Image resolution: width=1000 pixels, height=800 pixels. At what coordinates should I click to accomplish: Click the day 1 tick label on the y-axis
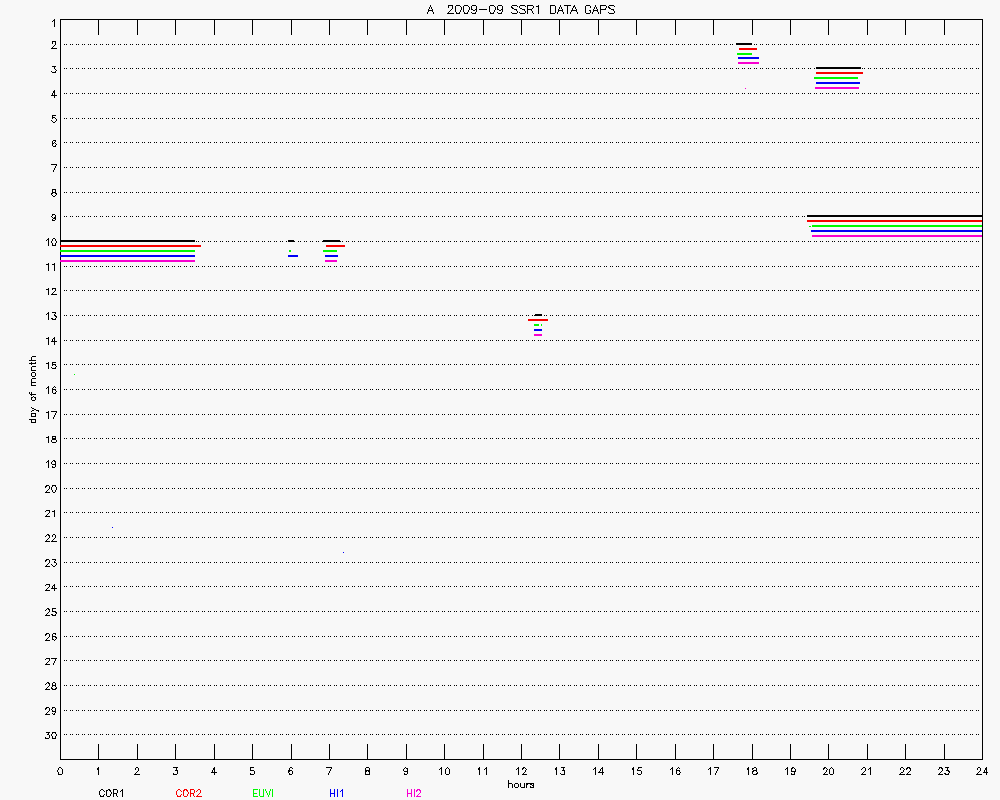52,21
